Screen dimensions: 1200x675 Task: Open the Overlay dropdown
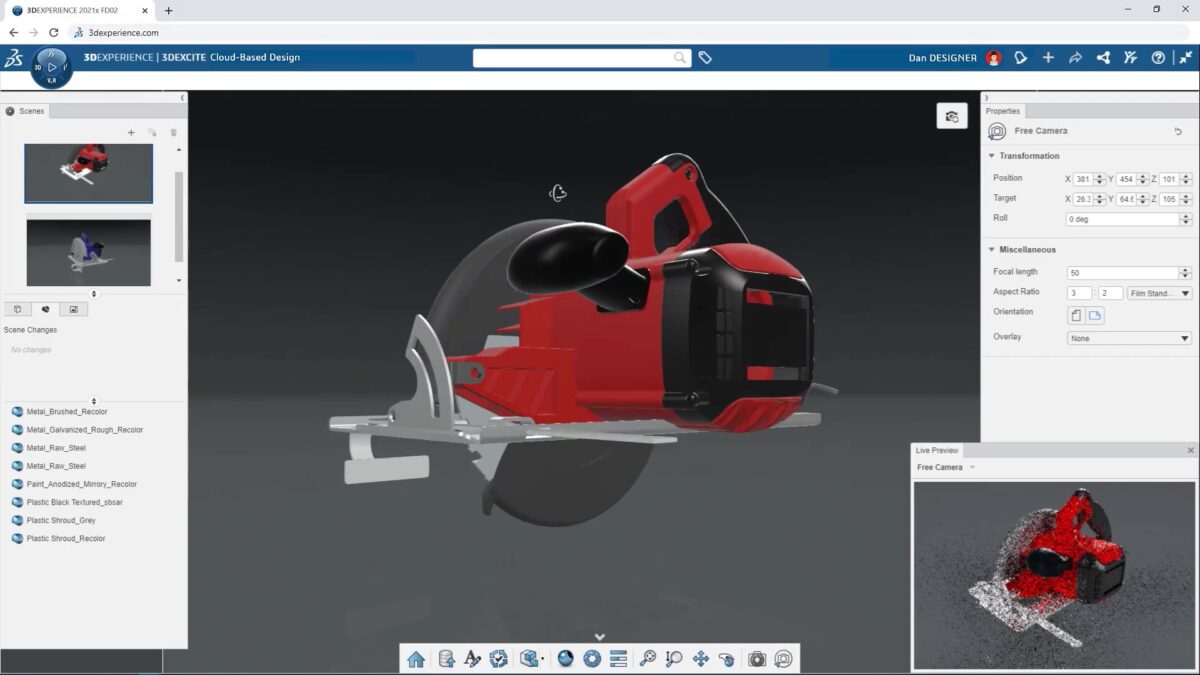coord(1129,338)
